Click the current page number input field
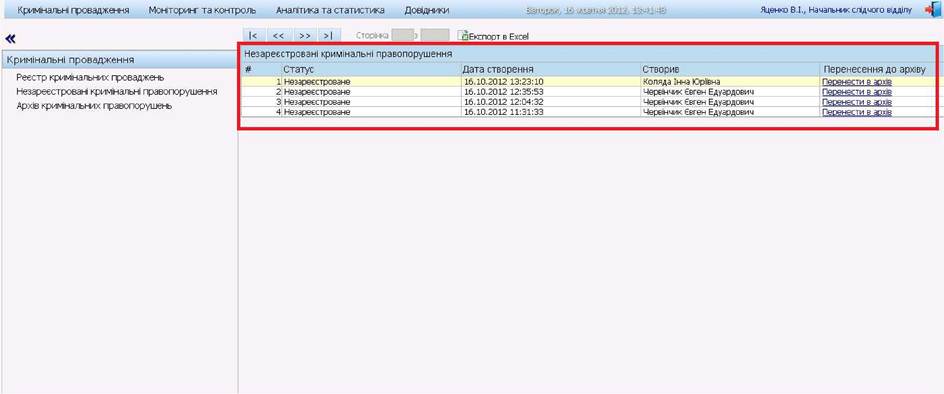 (x=402, y=36)
